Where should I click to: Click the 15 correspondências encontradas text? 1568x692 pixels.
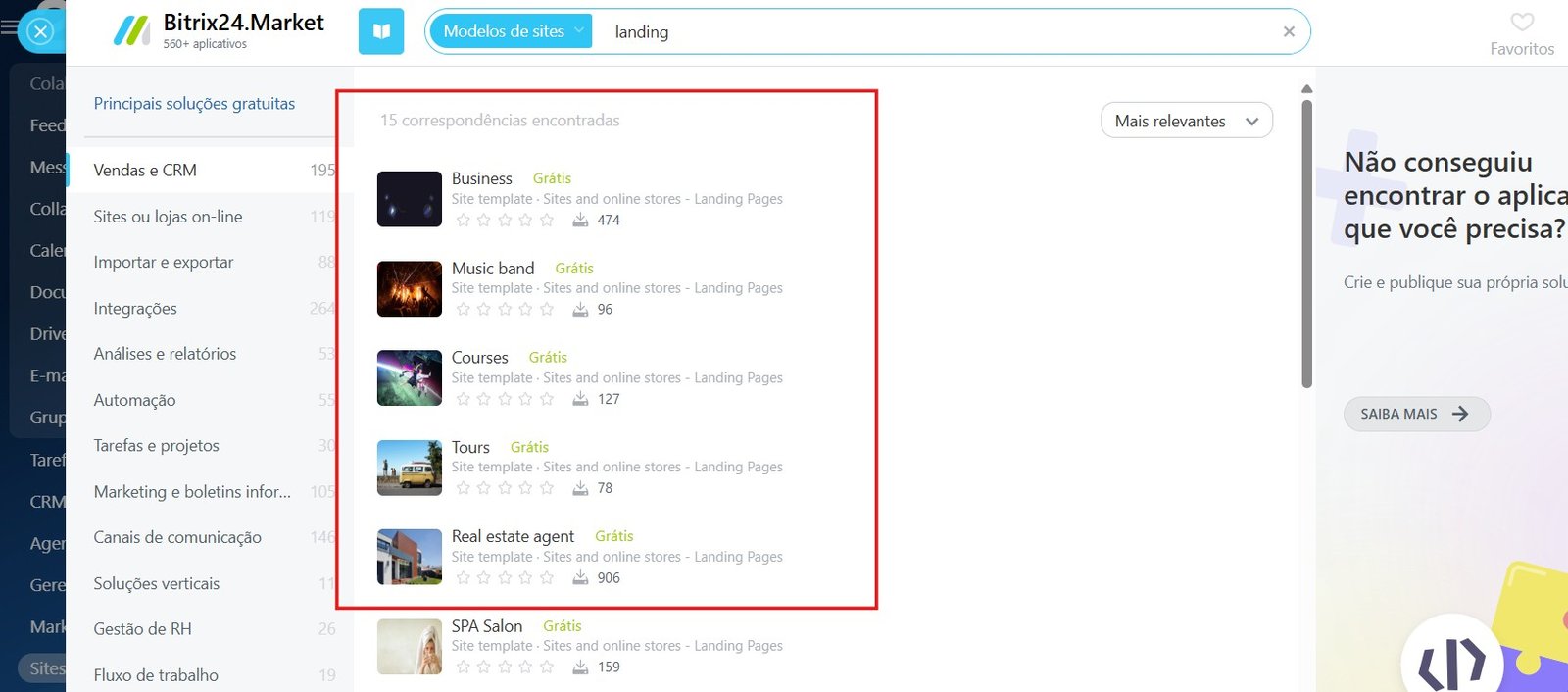coord(500,121)
